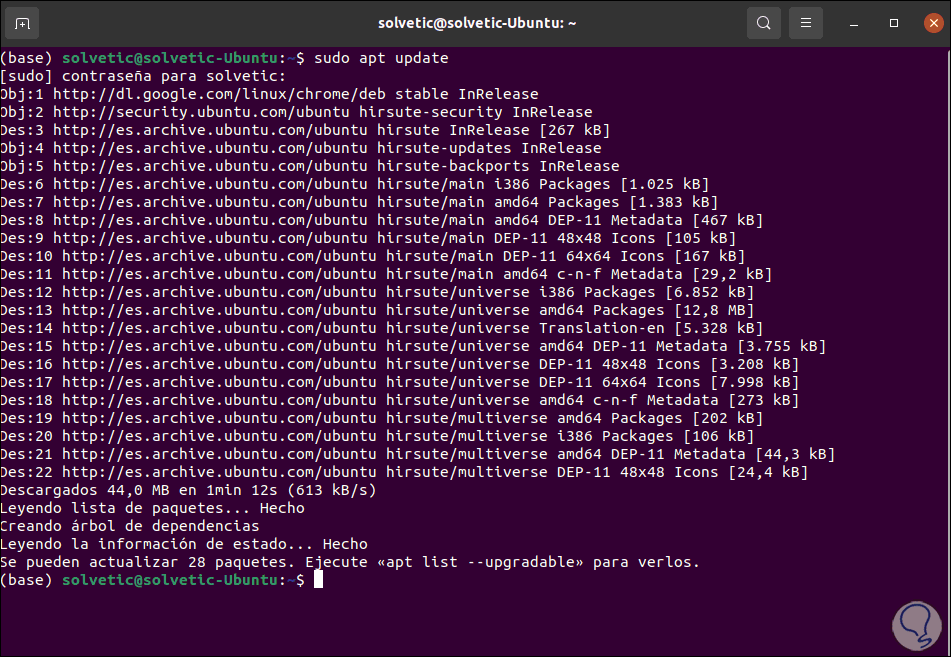Click the hirsute-backports InRelease line
The height and width of the screenshot is (657, 951).
tap(310, 166)
